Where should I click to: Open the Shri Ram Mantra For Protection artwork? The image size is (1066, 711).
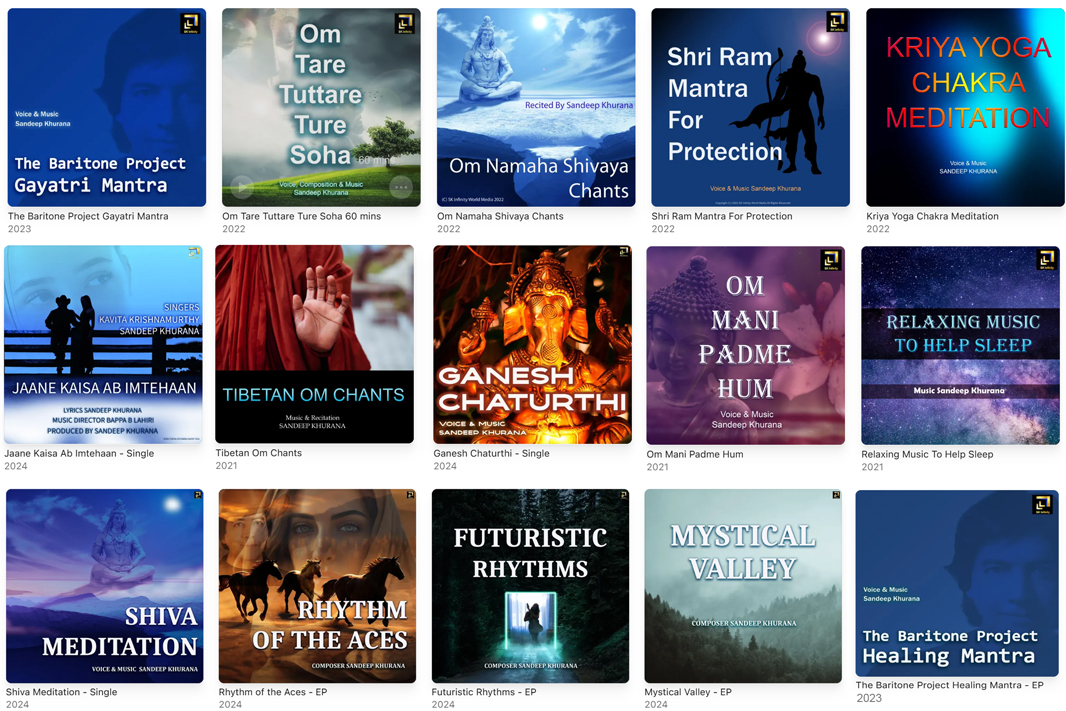(751, 107)
